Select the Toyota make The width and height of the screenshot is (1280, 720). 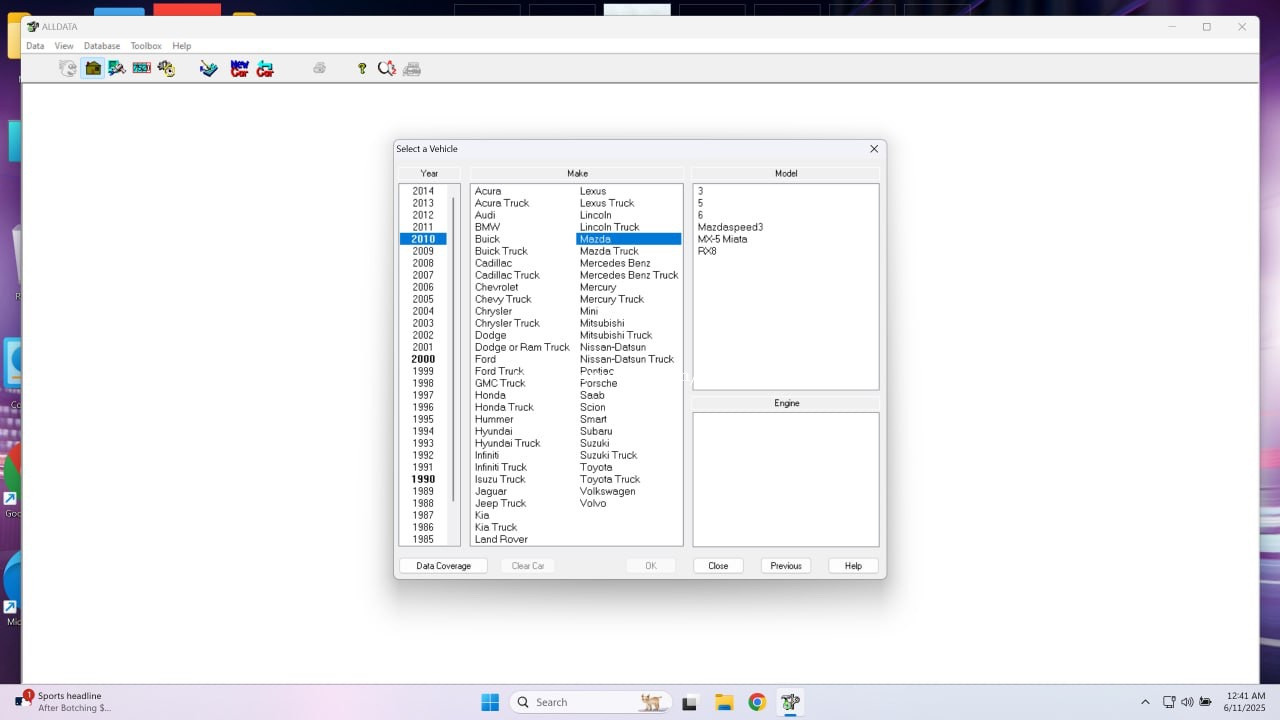(x=596, y=467)
